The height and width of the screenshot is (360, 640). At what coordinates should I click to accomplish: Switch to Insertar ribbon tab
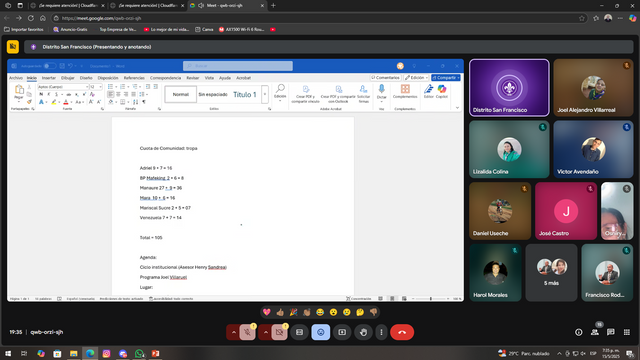49,78
